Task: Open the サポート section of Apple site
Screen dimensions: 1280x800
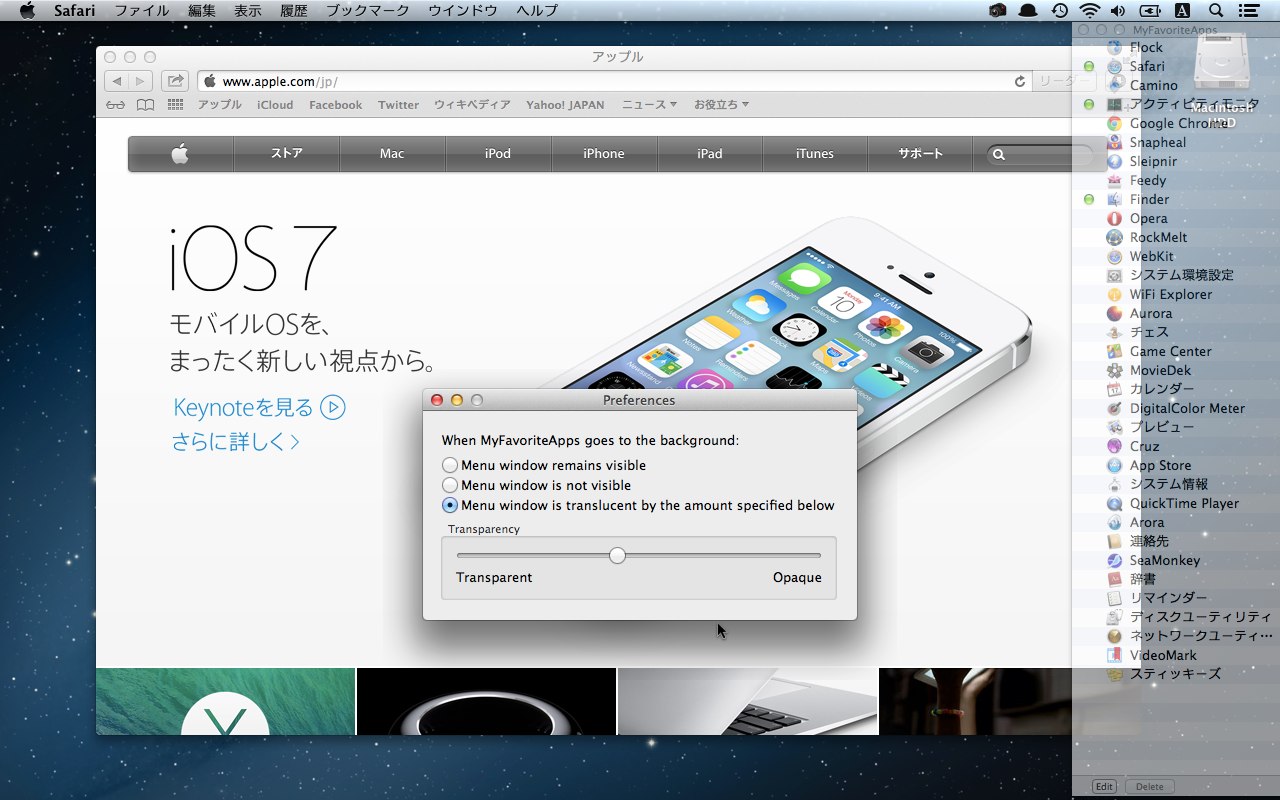Action: click(x=921, y=154)
